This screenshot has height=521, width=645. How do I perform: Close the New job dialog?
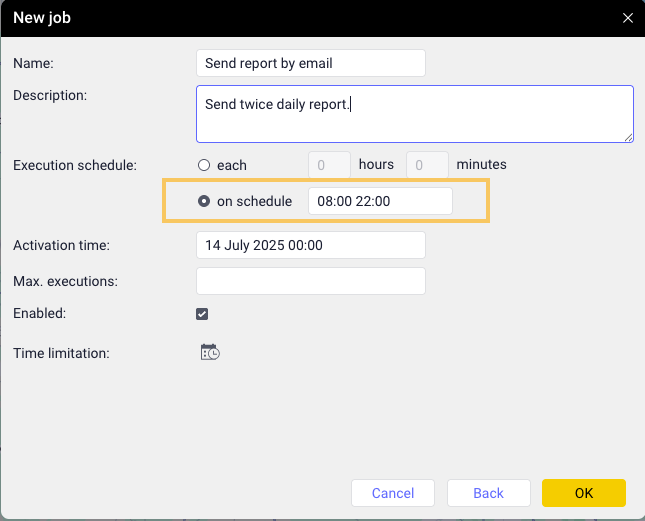pos(627,18)
